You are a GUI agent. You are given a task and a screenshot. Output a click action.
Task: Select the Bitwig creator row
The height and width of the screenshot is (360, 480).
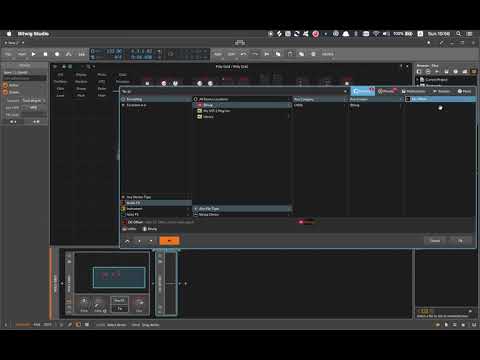coord(376,105)
